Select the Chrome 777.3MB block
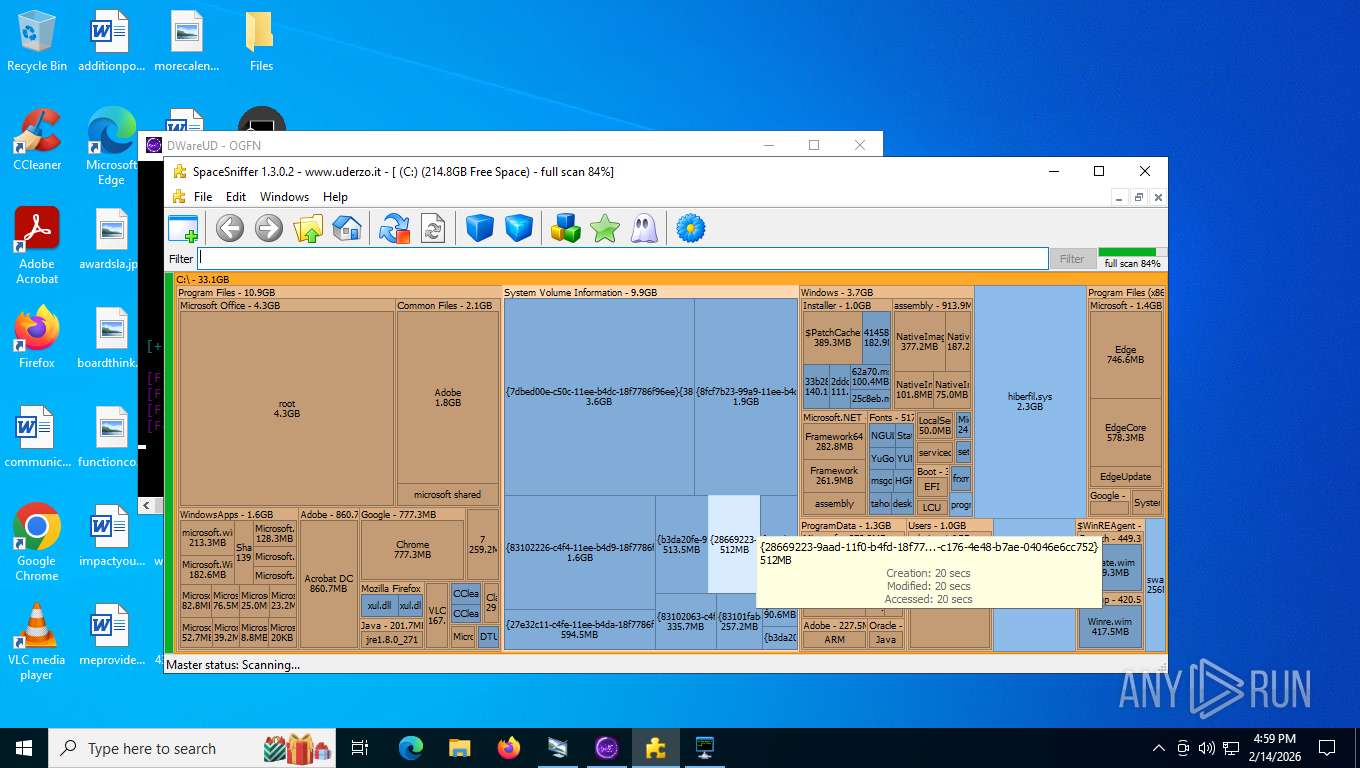This screenshot has width=1360, height=768. click(x=412, y=549)
